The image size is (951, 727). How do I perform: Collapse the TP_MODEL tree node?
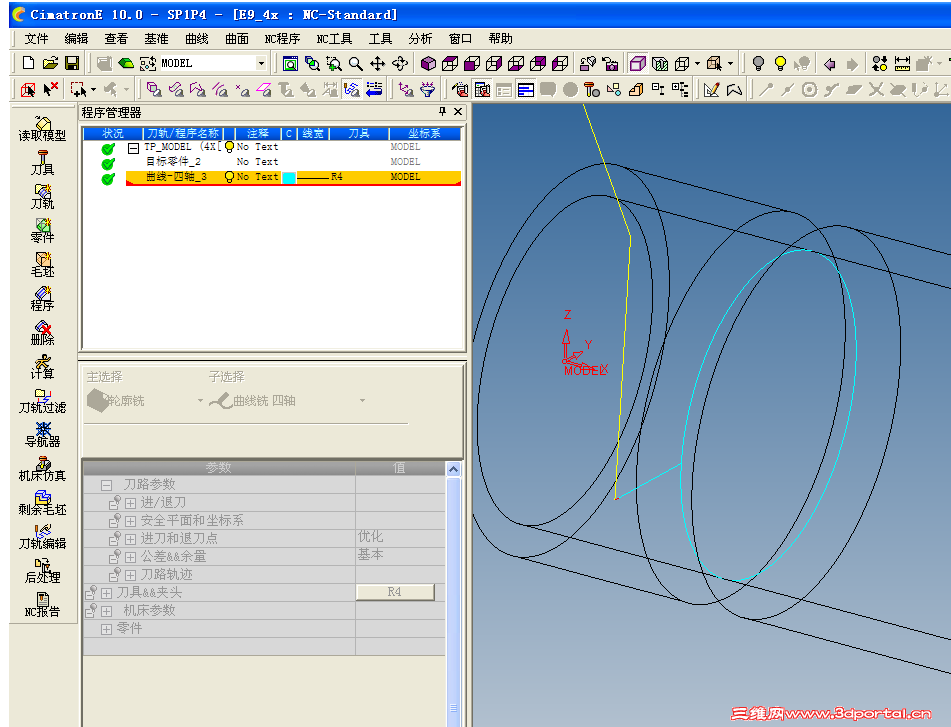click(x=133, y=147)
